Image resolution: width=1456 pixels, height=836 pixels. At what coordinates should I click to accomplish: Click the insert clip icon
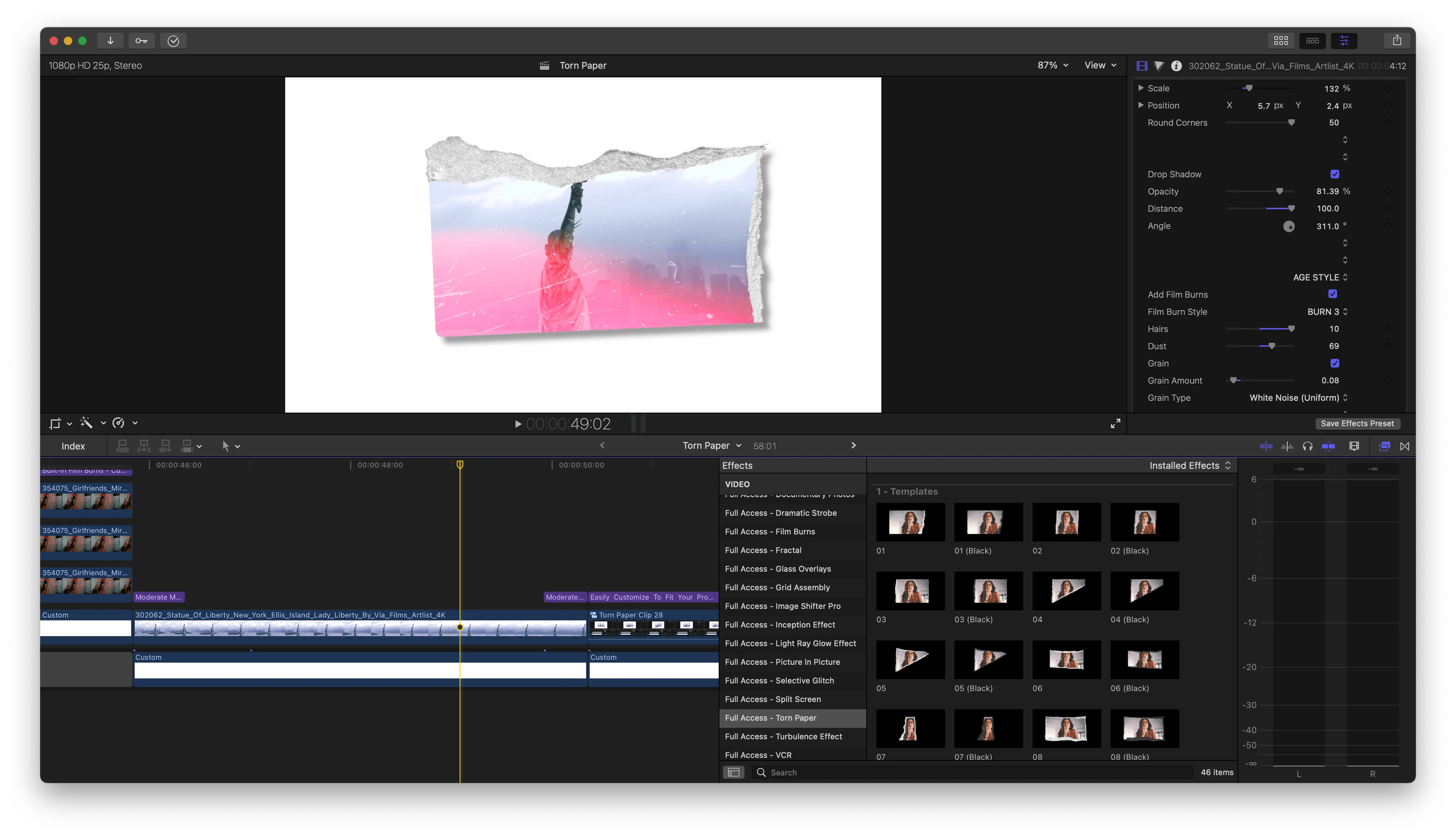click(x=144, y=446)
